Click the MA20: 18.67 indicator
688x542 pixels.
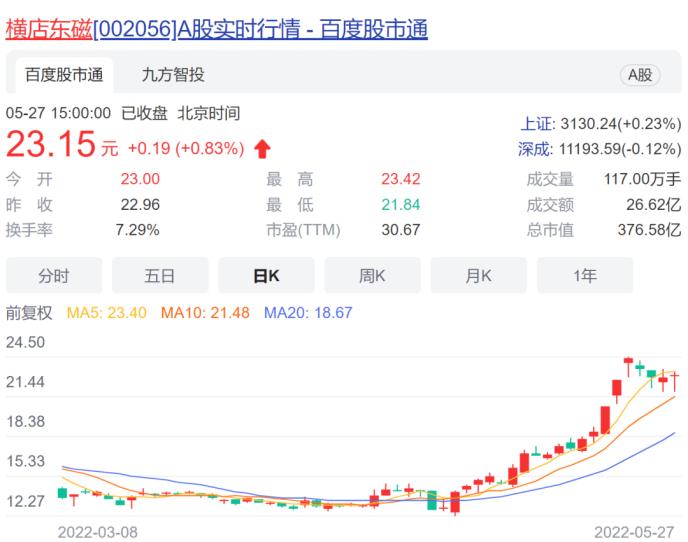pos(308,313)
